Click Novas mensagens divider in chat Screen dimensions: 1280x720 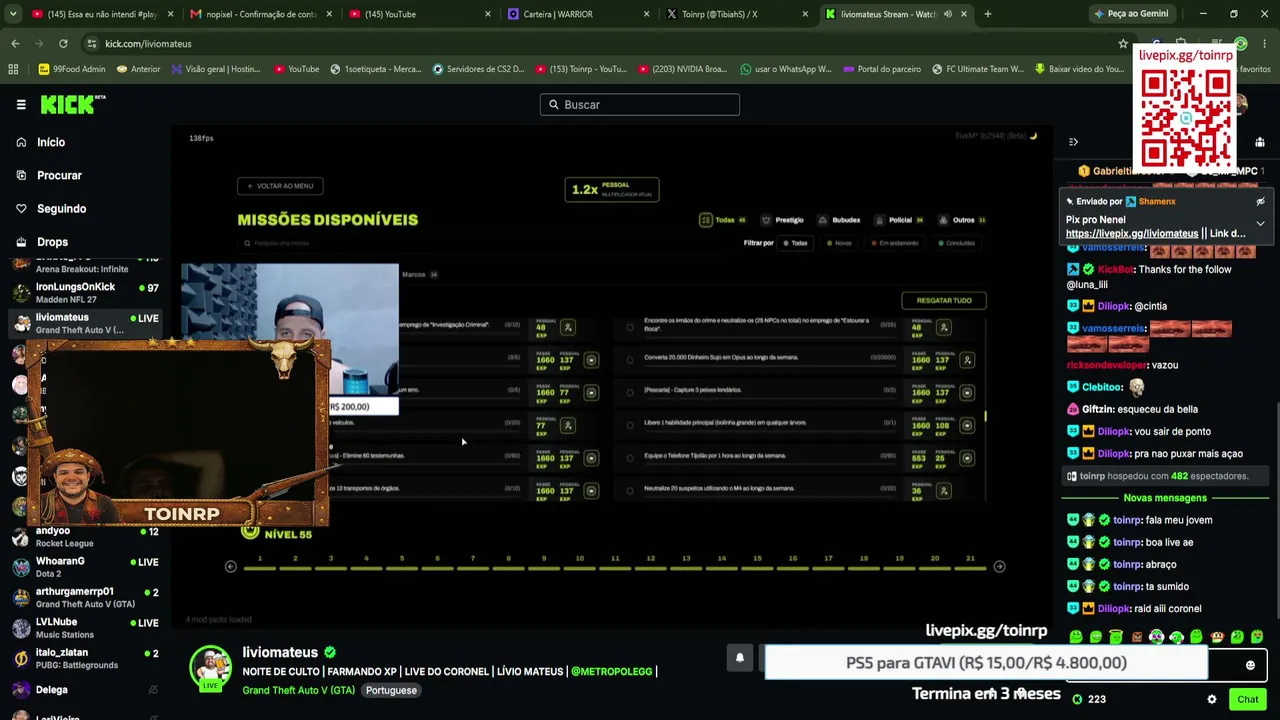(x=1165, y=498)
